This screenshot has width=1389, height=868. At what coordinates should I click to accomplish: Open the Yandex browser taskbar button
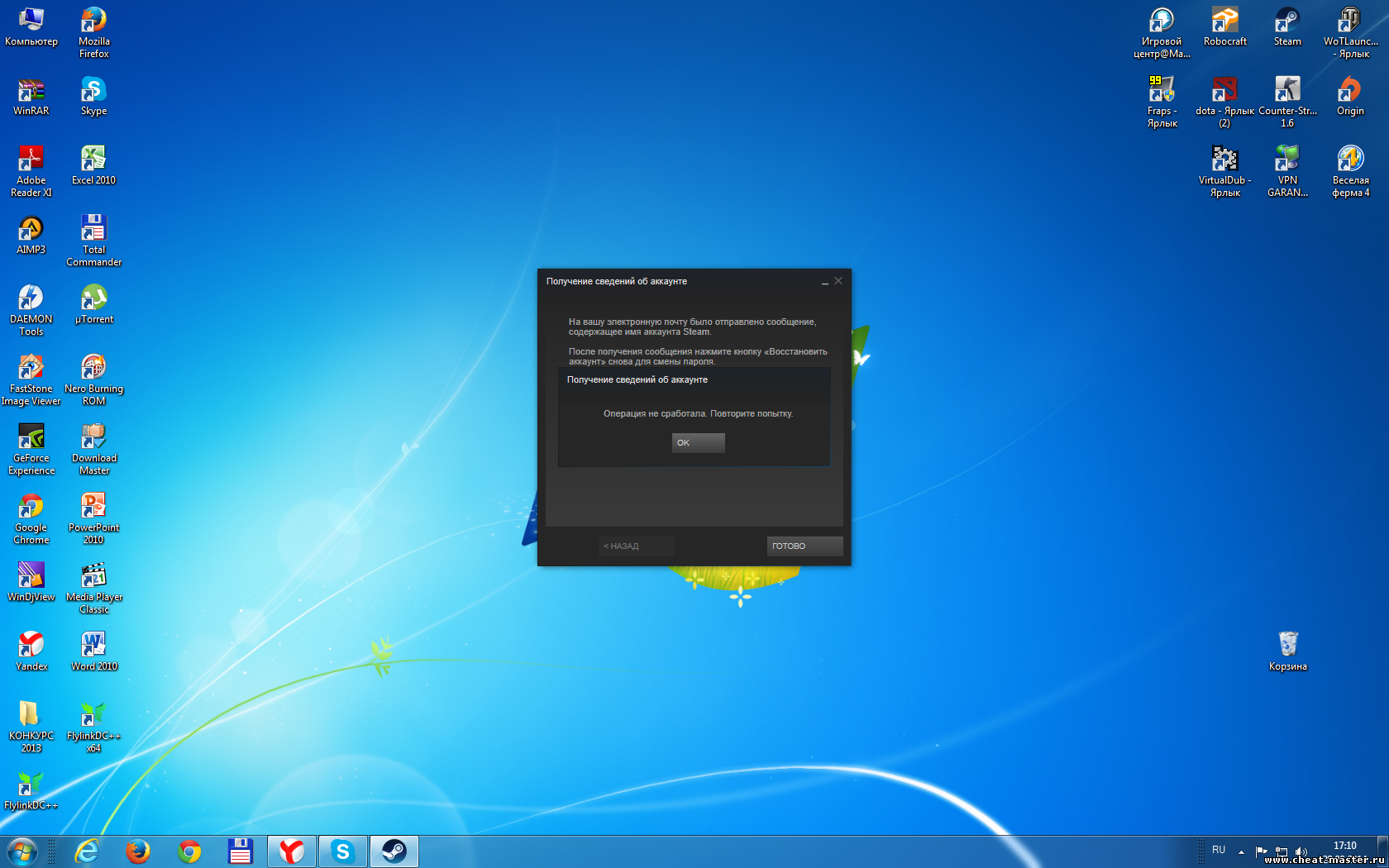click(291, 851)
